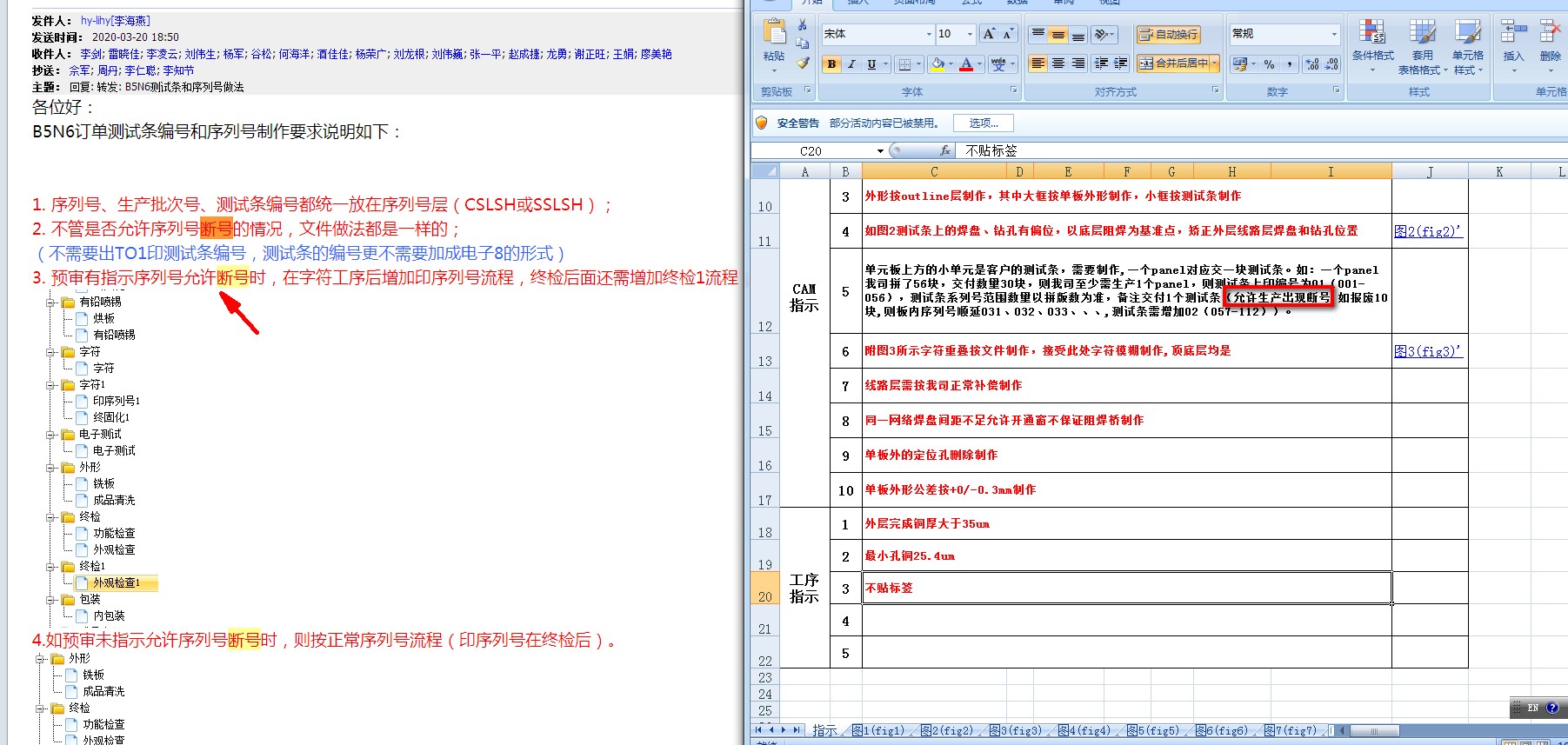Open the fill color dropdown arrow
The height and width of the screenshot is (745, 1568).
951,63
